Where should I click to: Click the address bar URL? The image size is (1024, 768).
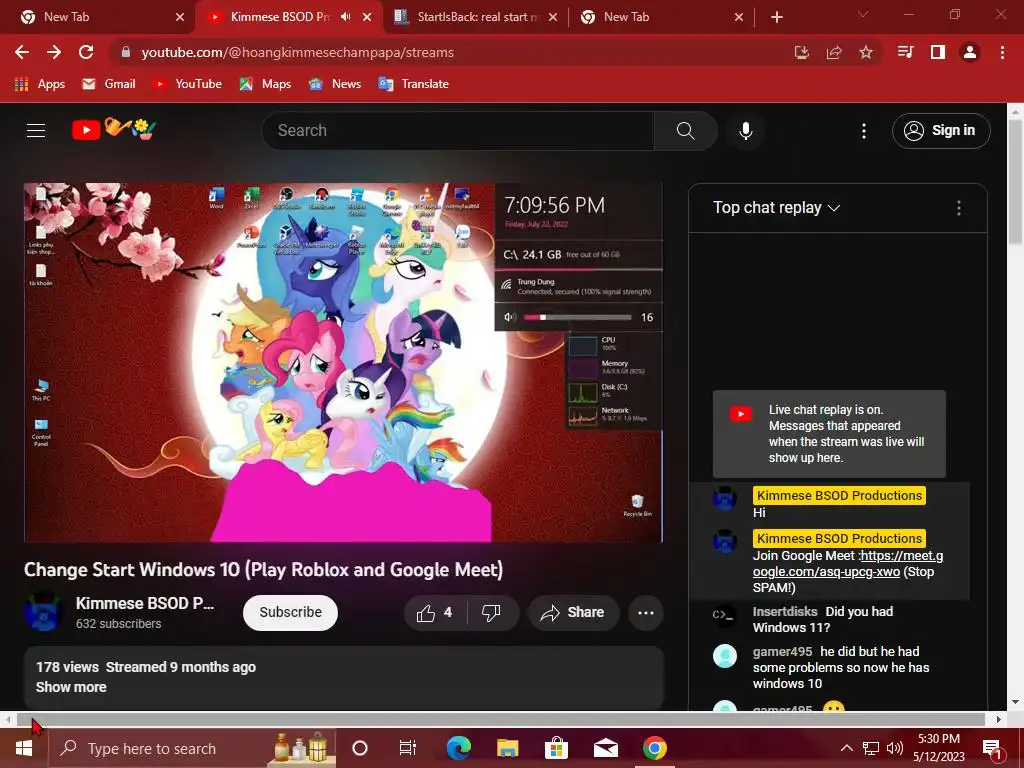[298, 52]
